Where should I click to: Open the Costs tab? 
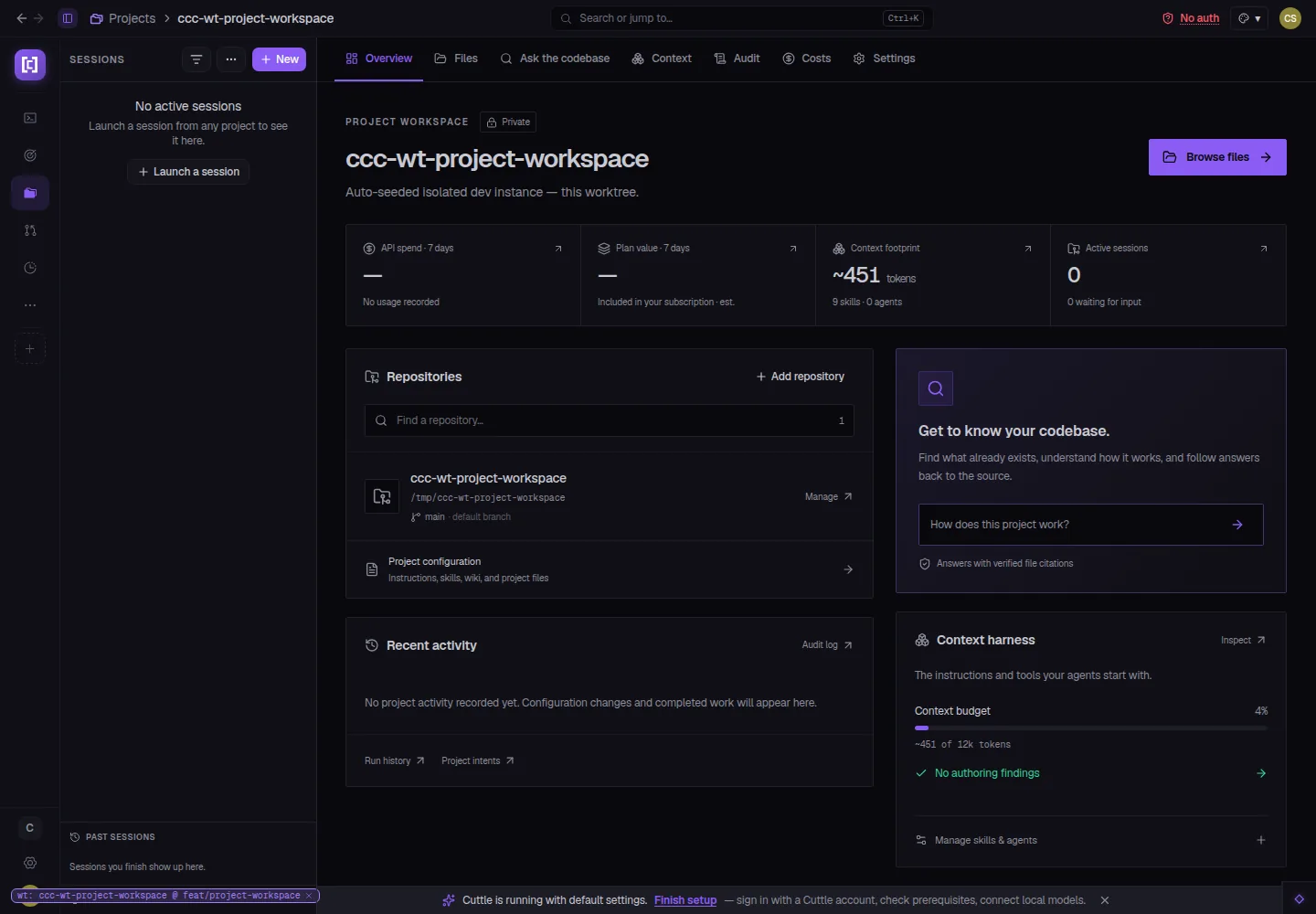tap(807, 58)
